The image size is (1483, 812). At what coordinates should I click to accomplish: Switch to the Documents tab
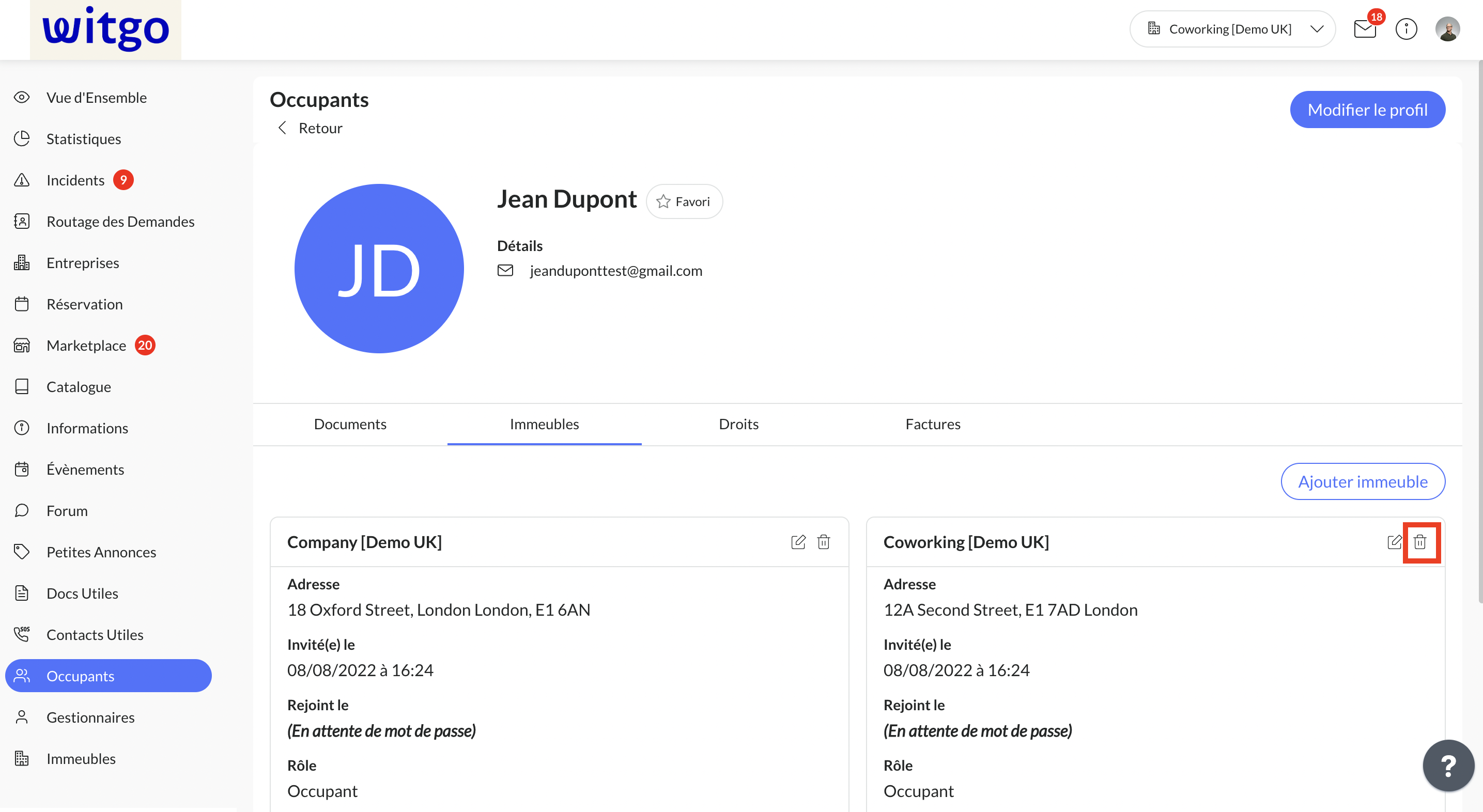(x=350, y=424)
